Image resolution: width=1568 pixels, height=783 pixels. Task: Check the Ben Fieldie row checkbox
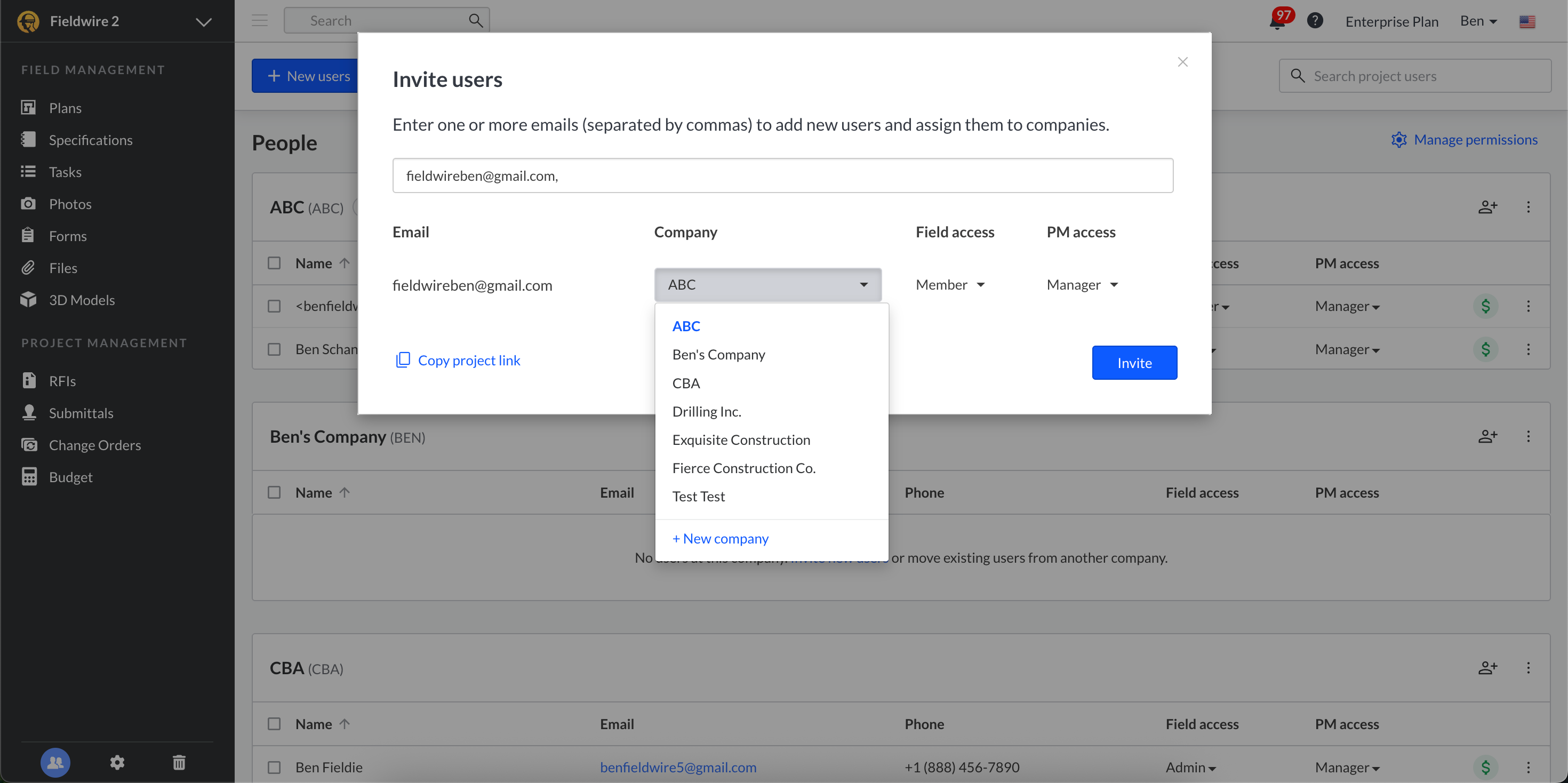pos(275,767)
